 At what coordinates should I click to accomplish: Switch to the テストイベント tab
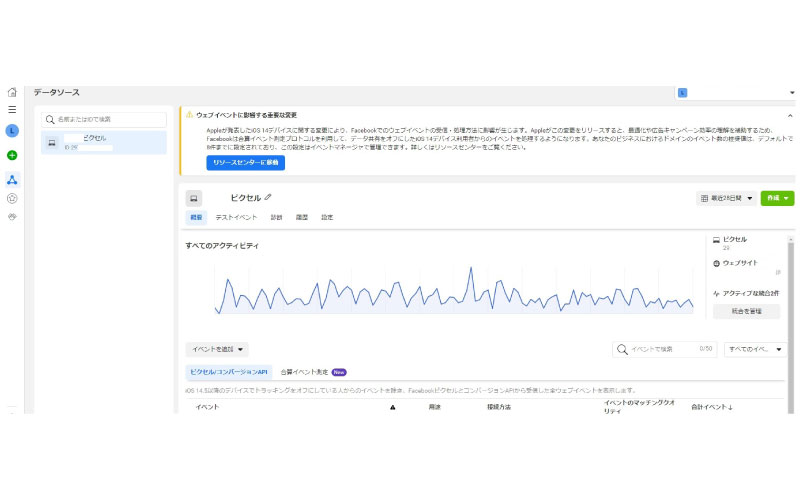tap(236, 217)
